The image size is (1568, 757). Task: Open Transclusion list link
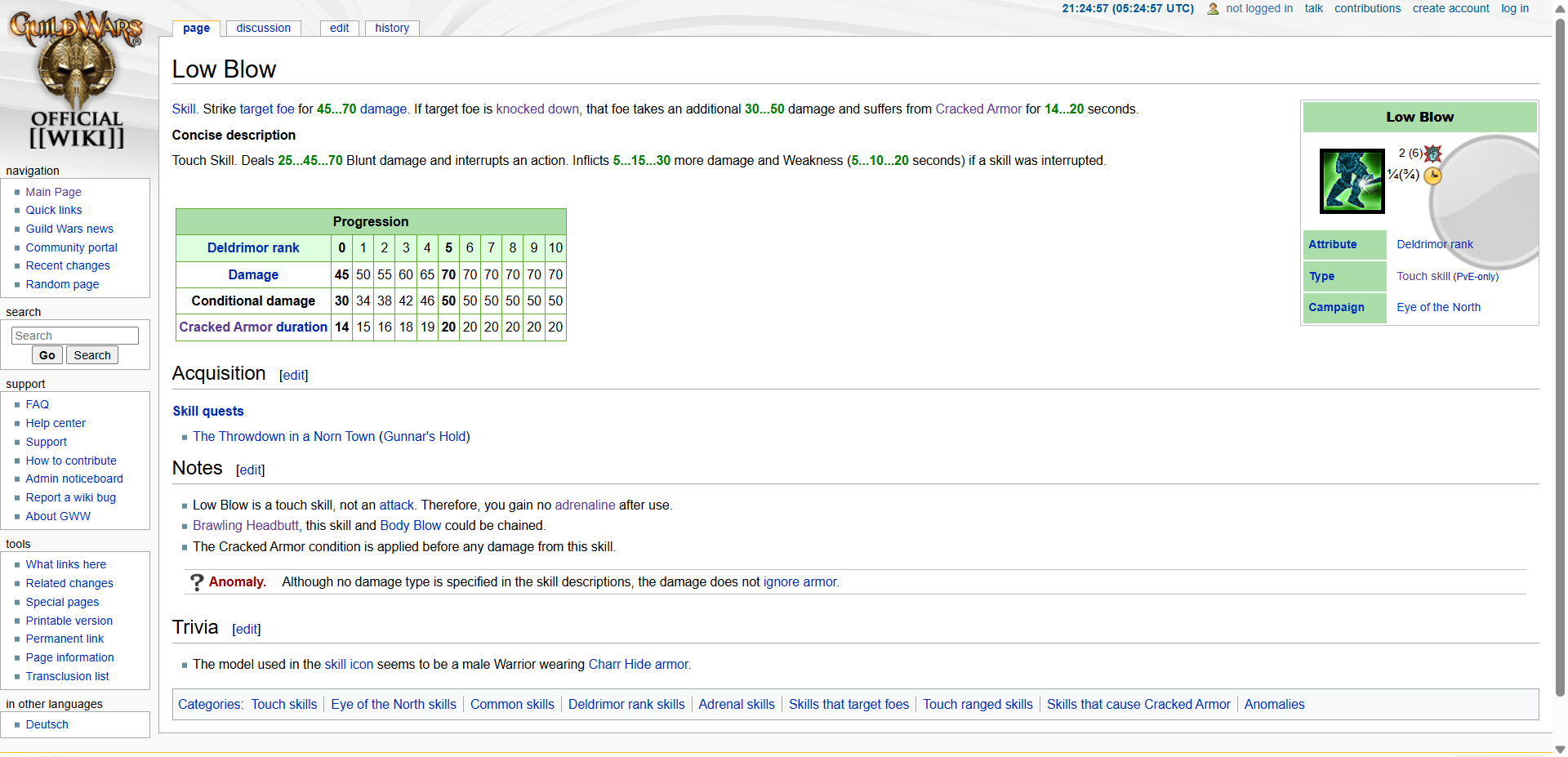pyautogui.click(x=67, y=676)
